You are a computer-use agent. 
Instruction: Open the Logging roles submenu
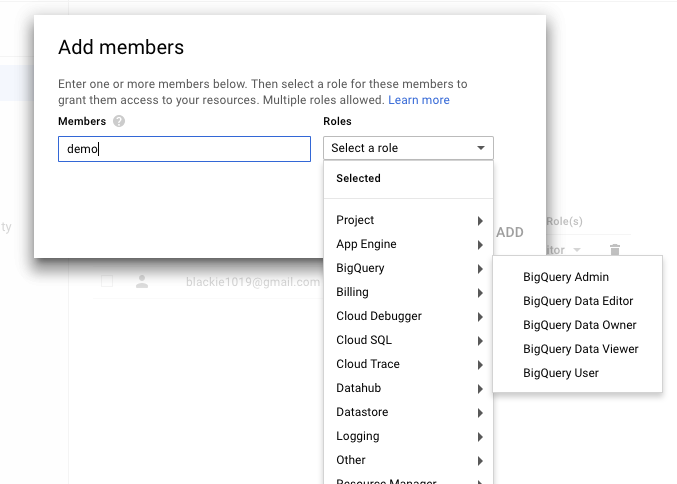[x=408, y=436]
